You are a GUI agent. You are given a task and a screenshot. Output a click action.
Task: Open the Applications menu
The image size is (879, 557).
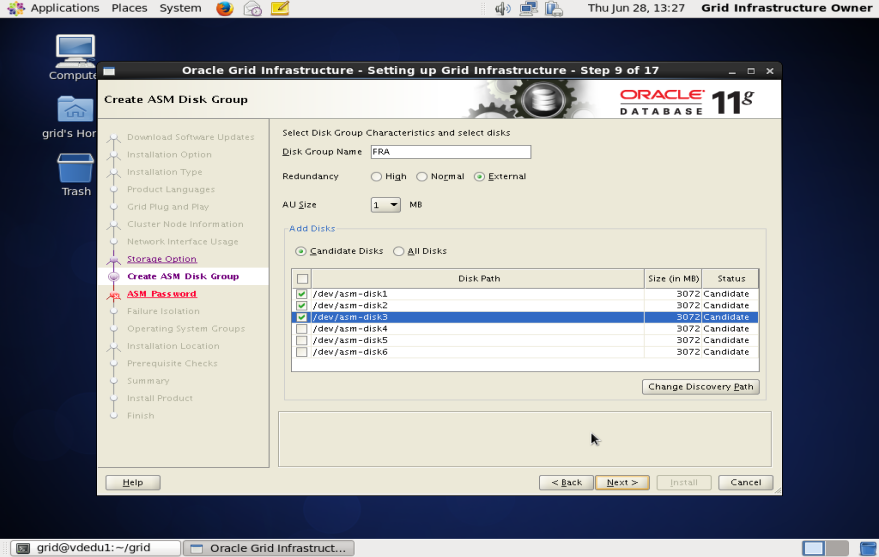pos(64,8)
